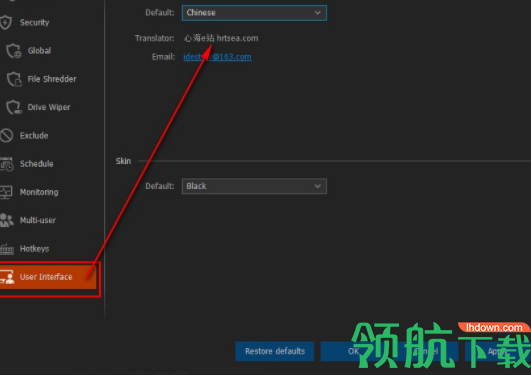
Task: Click the Email: label
Action: tap(163, 57)
